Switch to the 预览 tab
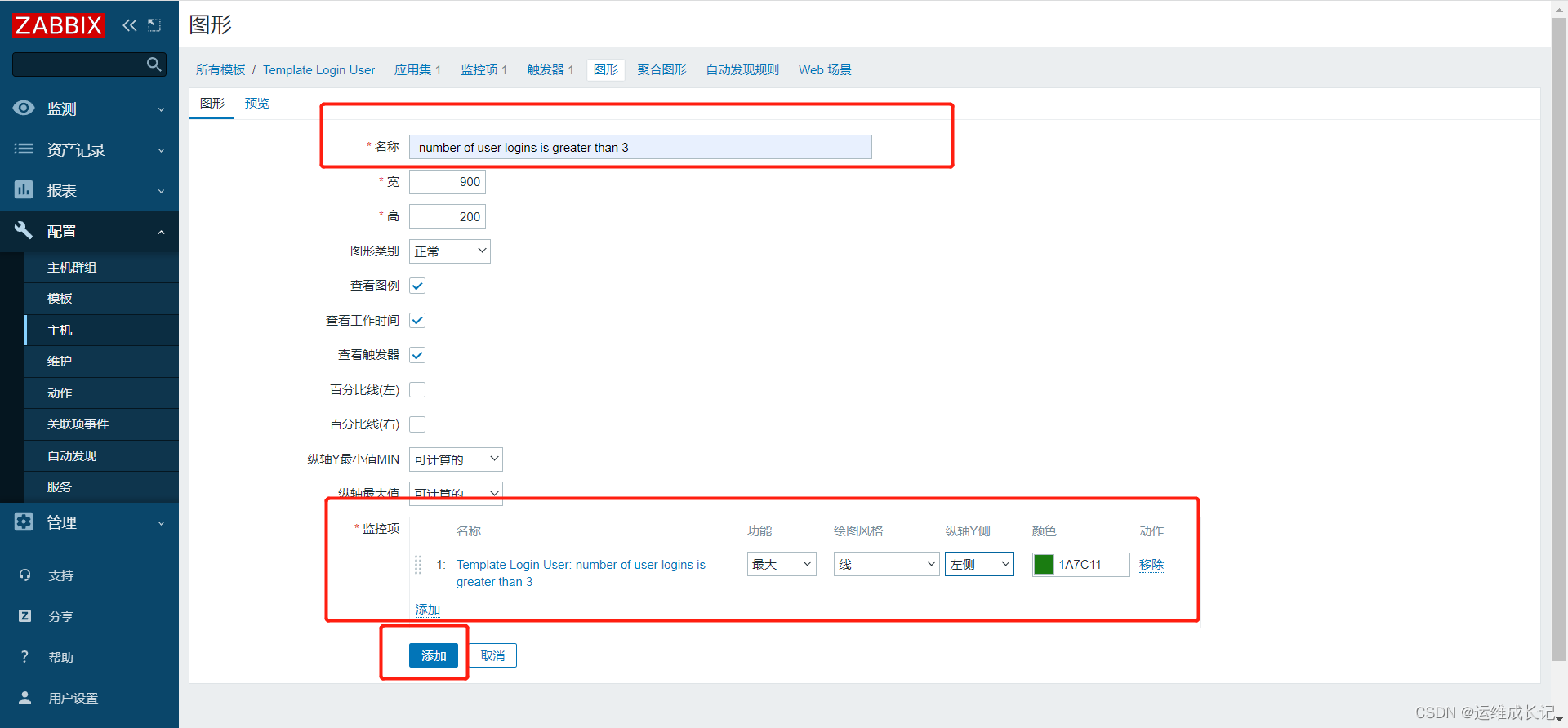This screenshot has width=1568, height=728. 257,103
